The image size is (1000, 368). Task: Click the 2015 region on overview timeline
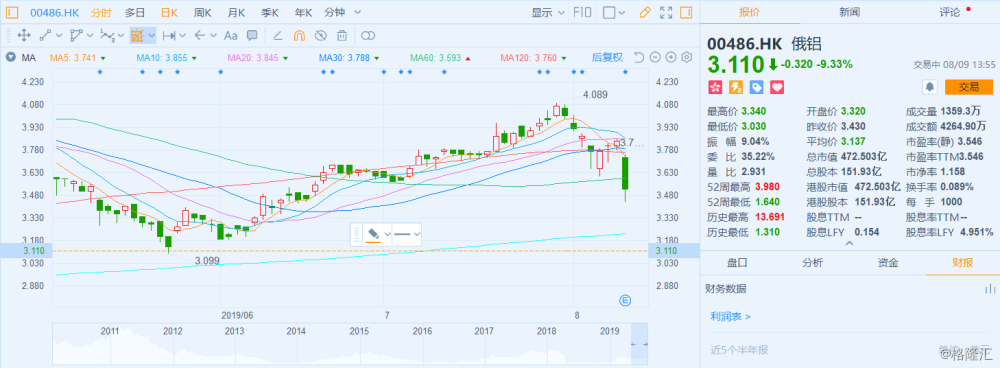(360, 331)
